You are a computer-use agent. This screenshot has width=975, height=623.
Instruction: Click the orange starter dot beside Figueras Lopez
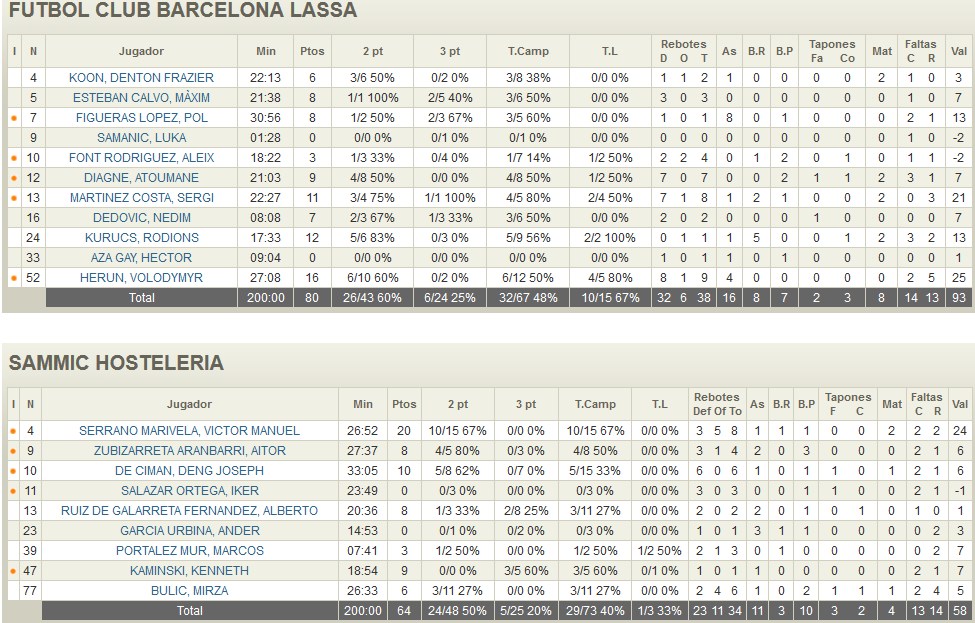[x=14, y=118]
